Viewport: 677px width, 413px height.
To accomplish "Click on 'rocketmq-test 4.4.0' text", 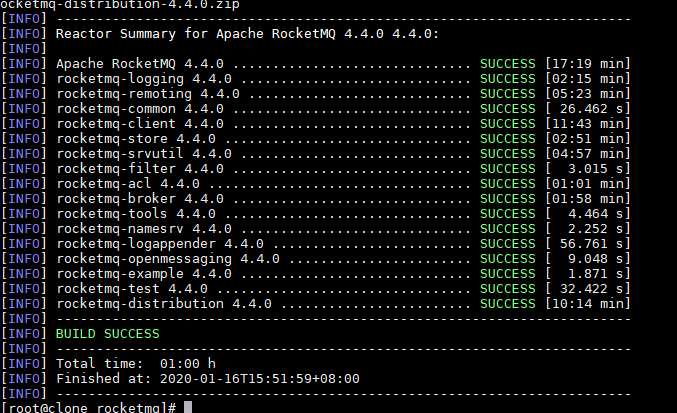I will (132, 289).
